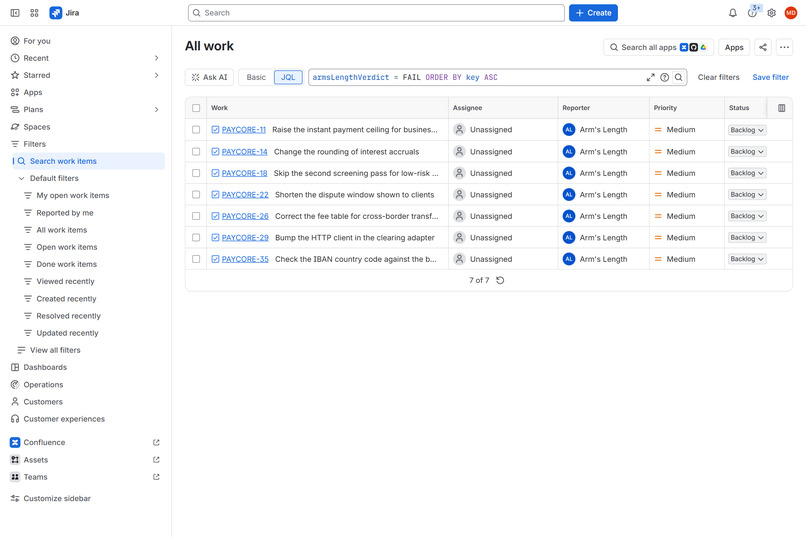Image resolution: width=806 pixels, height=537 pixels.
Task: Open the MD profile avatar
Action: (x=791, y=13)
